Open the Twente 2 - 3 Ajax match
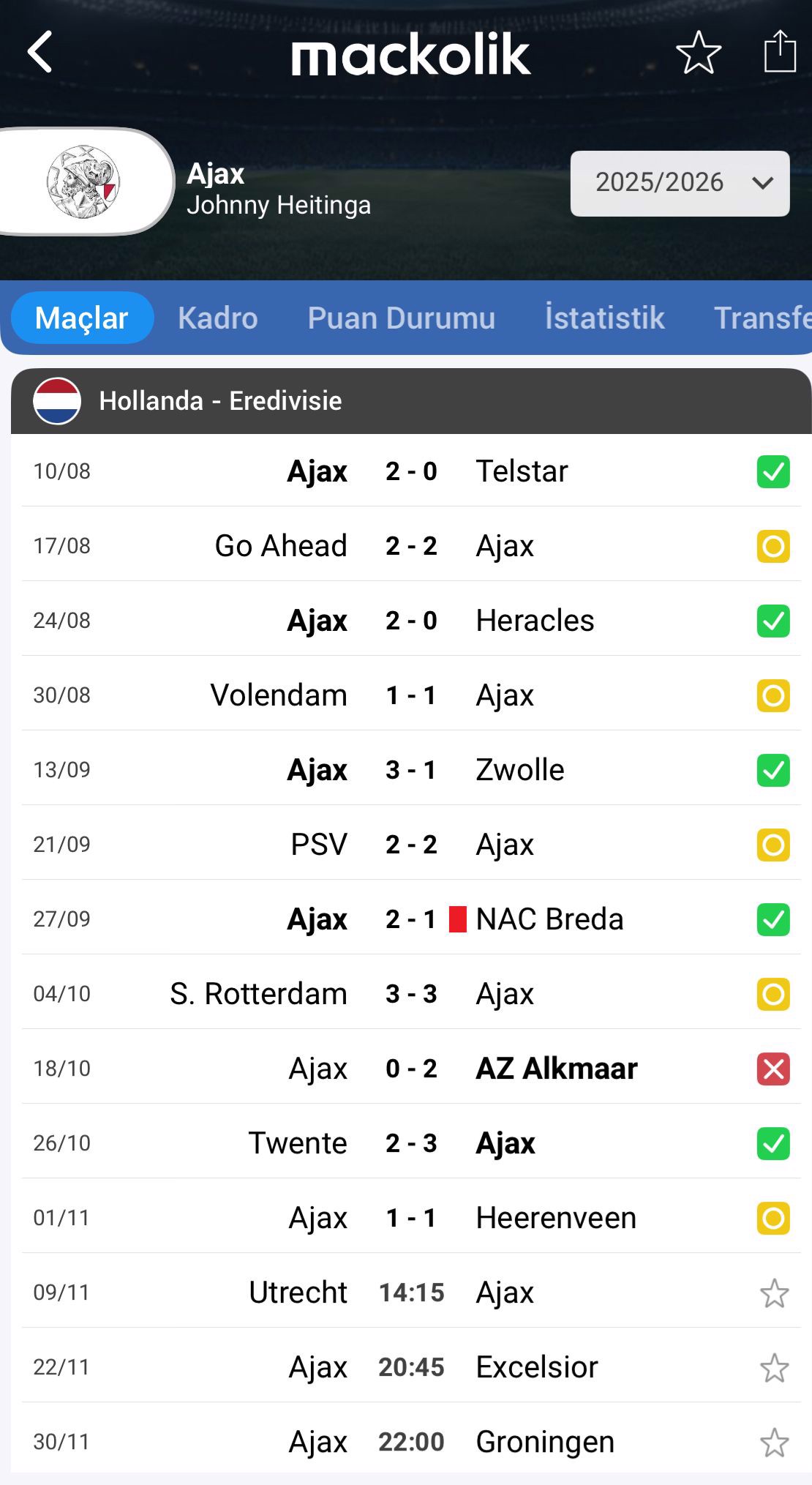Screen dimensions: 812x1485 [411, 1143]
